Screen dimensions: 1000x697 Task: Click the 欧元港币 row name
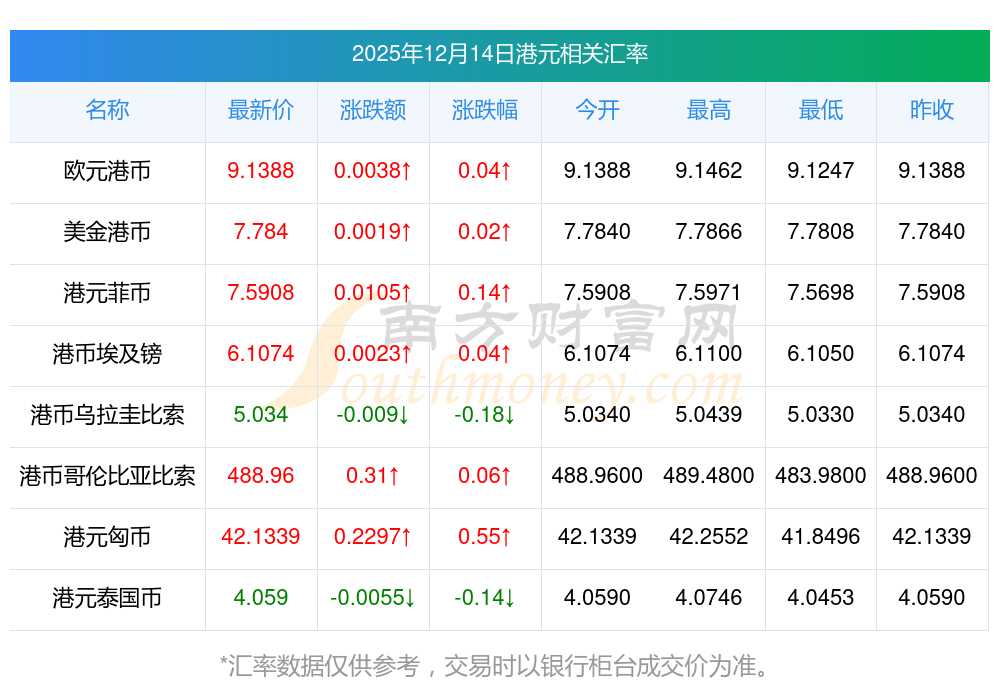107,171
